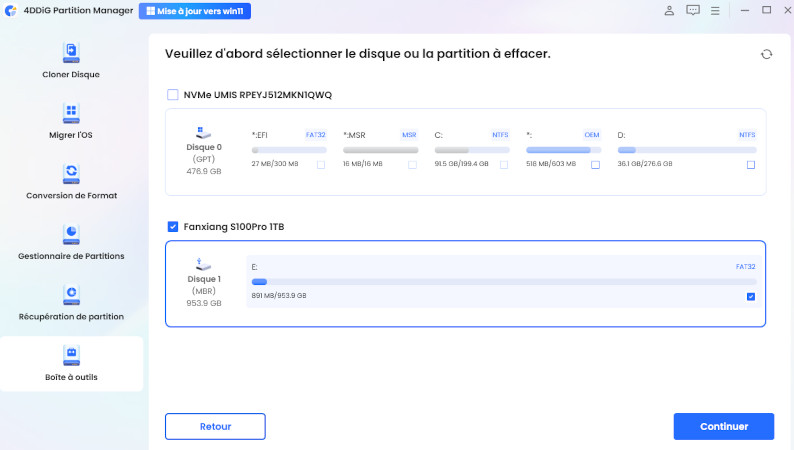Click the Disque 1 label
The height and width of the screenshot is (450, 794).
click(204, 279)
